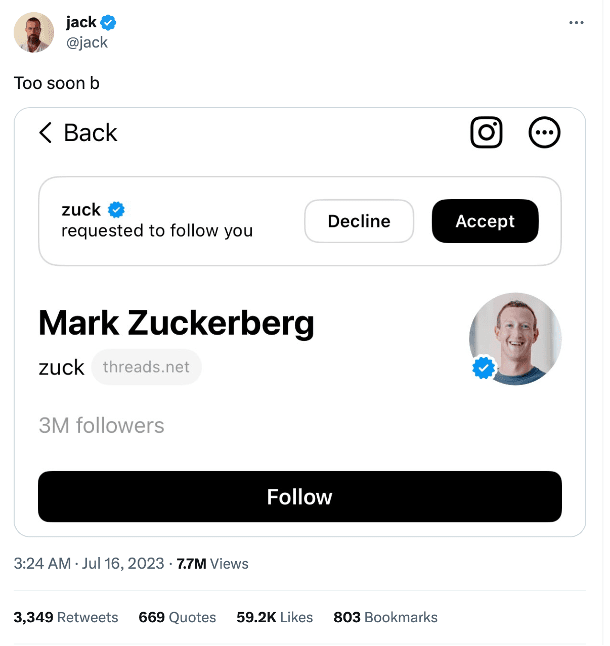View the 3M followers list
This screenshot has height=646, width=610.
coord(101,425)
